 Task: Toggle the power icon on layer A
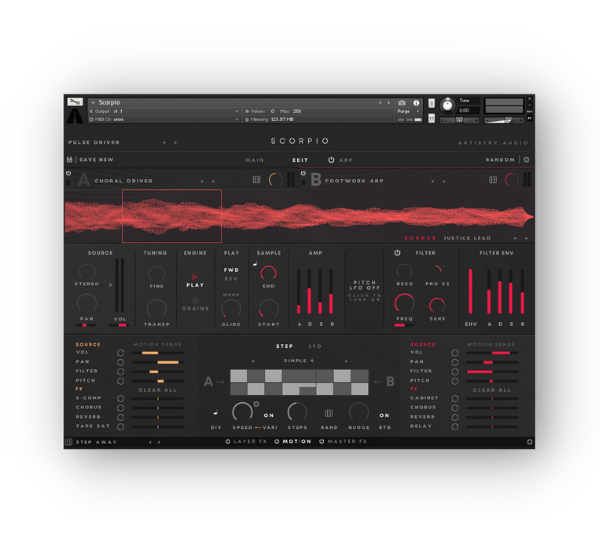tap(69, 175)
